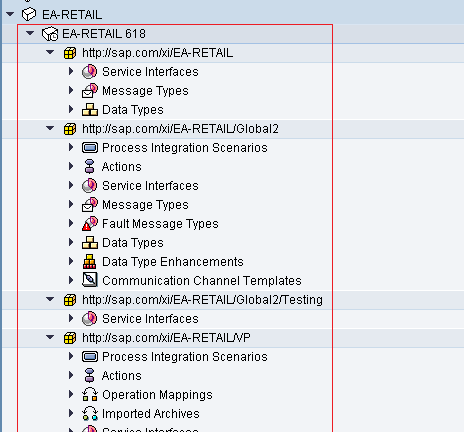Image resolution: width=464 pixels, height=432 pixels.
Task: Click the namespace icon beside http://sap.com/xi/EA-RETAIL/Global2
Action: click(x=70, y=129)
